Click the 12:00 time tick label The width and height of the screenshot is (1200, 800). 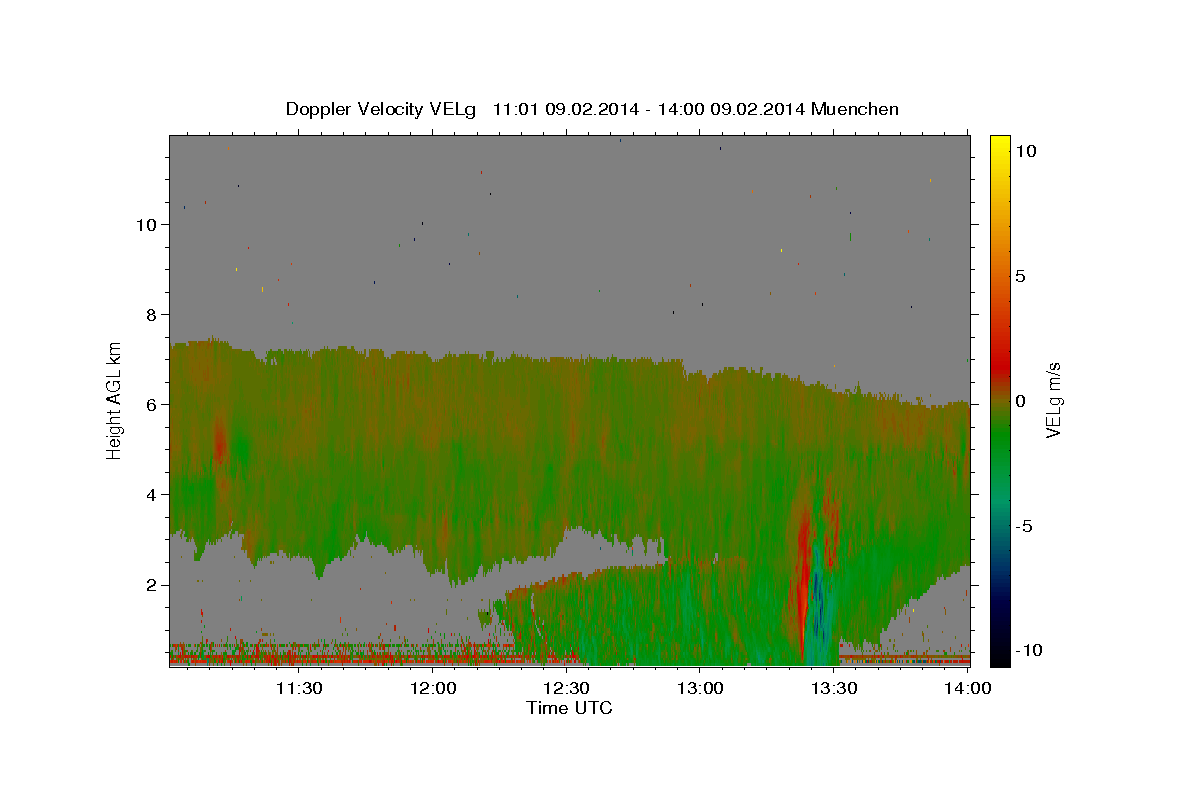[x=433, y=688]
